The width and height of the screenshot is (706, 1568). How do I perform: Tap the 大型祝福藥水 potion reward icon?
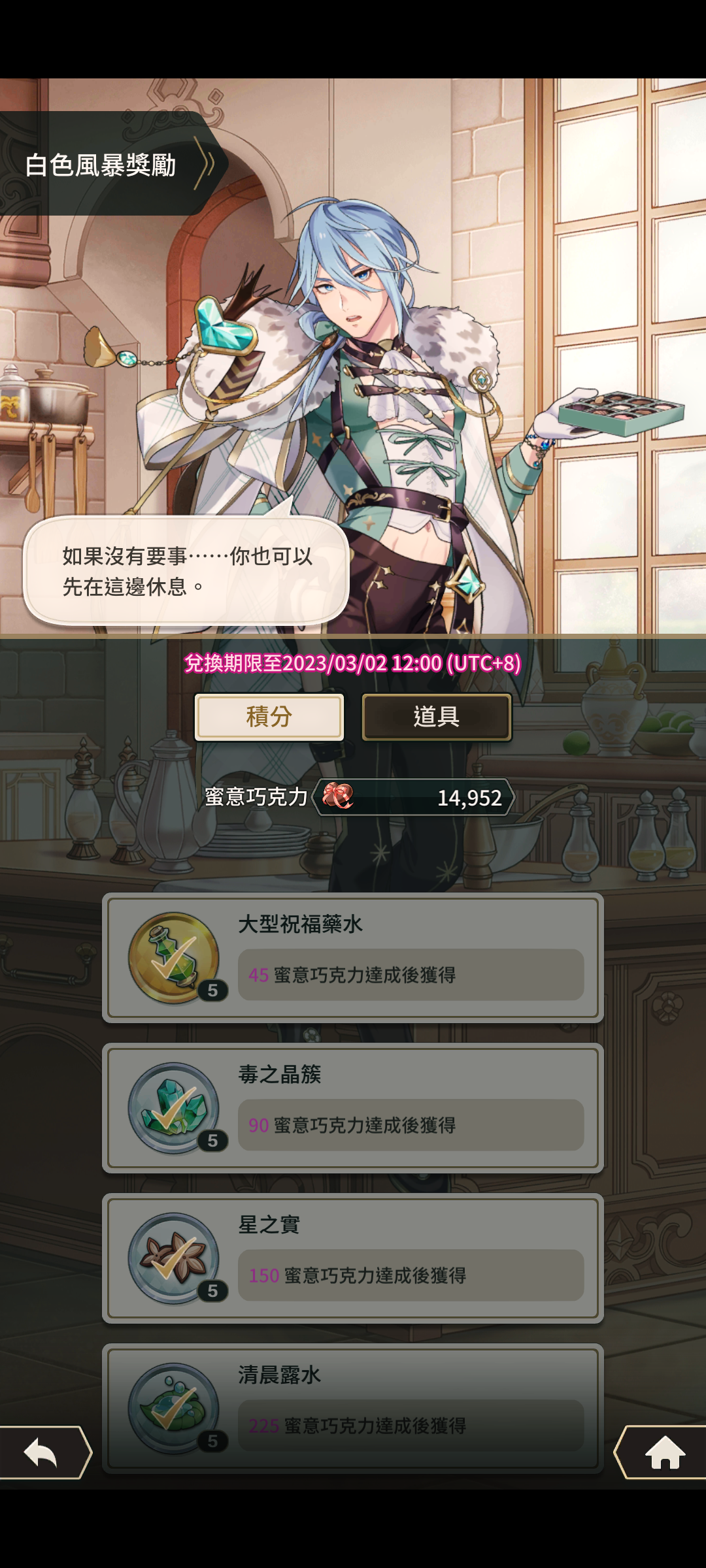coord(174,958)
